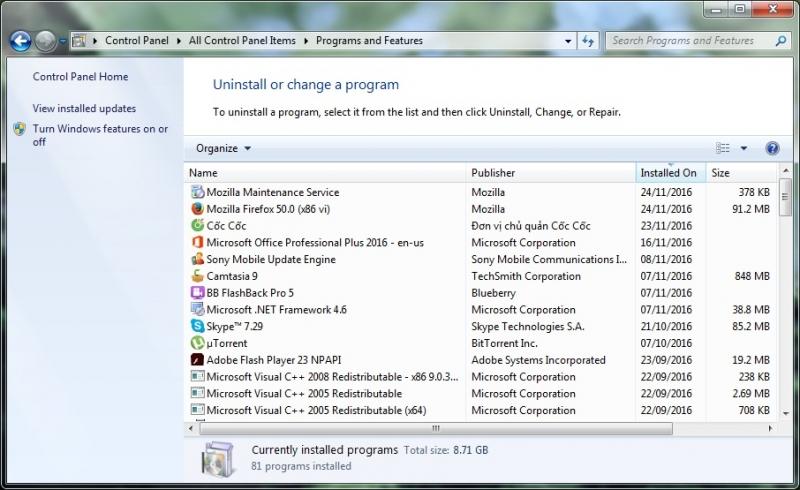Open the Organize menu
800x490 pixels.
tap(223, 149)
